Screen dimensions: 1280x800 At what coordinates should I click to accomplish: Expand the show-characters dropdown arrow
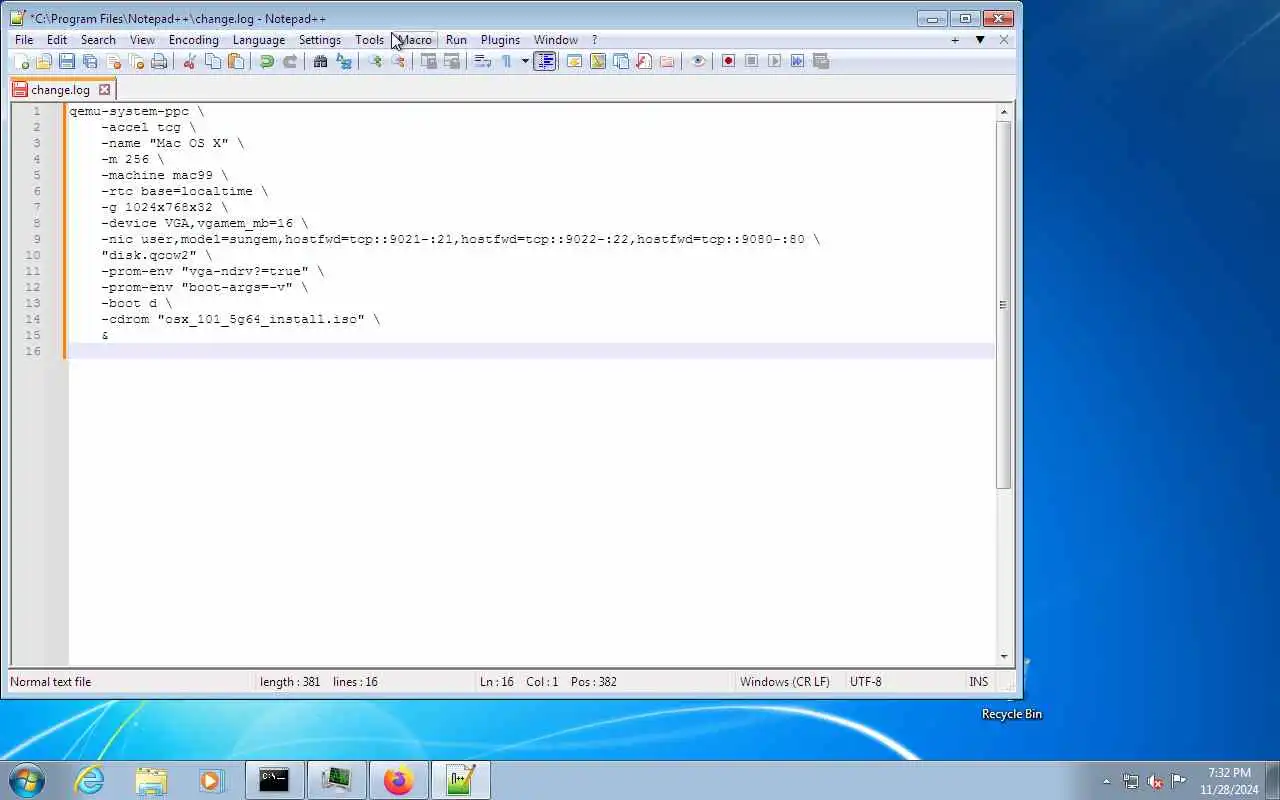[x=524, y=61]
